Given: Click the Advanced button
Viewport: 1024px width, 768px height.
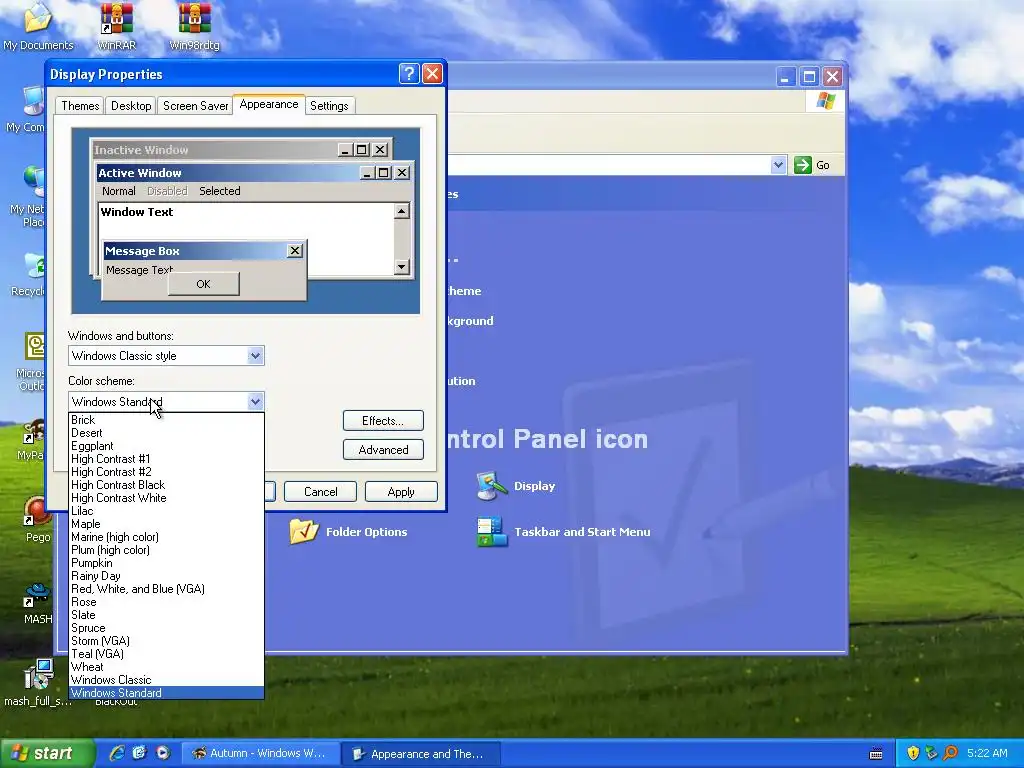Looking at the screenshot, I should [383, 449].
